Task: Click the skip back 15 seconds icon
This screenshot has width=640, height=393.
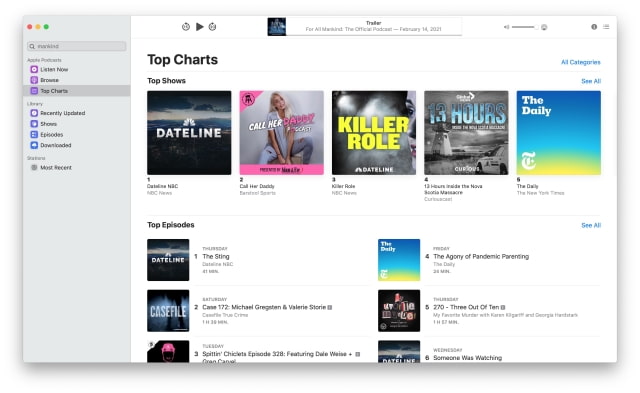Action: 186,27
